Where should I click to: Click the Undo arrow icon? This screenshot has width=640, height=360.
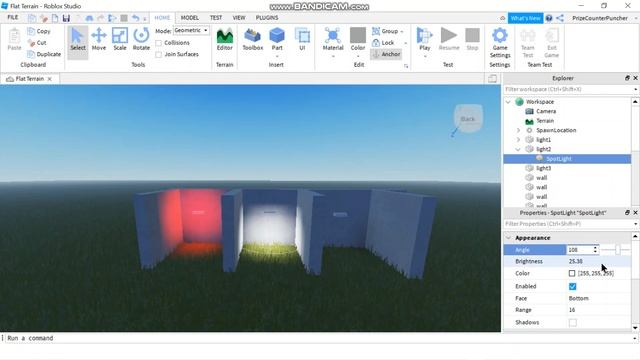136,18
